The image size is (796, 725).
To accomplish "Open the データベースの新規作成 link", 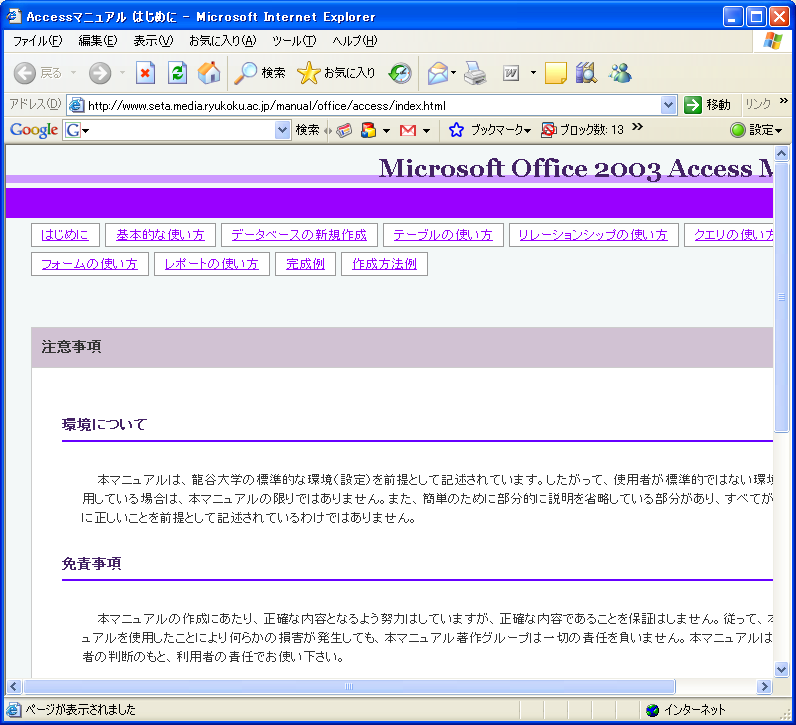I will coord(299,235).
